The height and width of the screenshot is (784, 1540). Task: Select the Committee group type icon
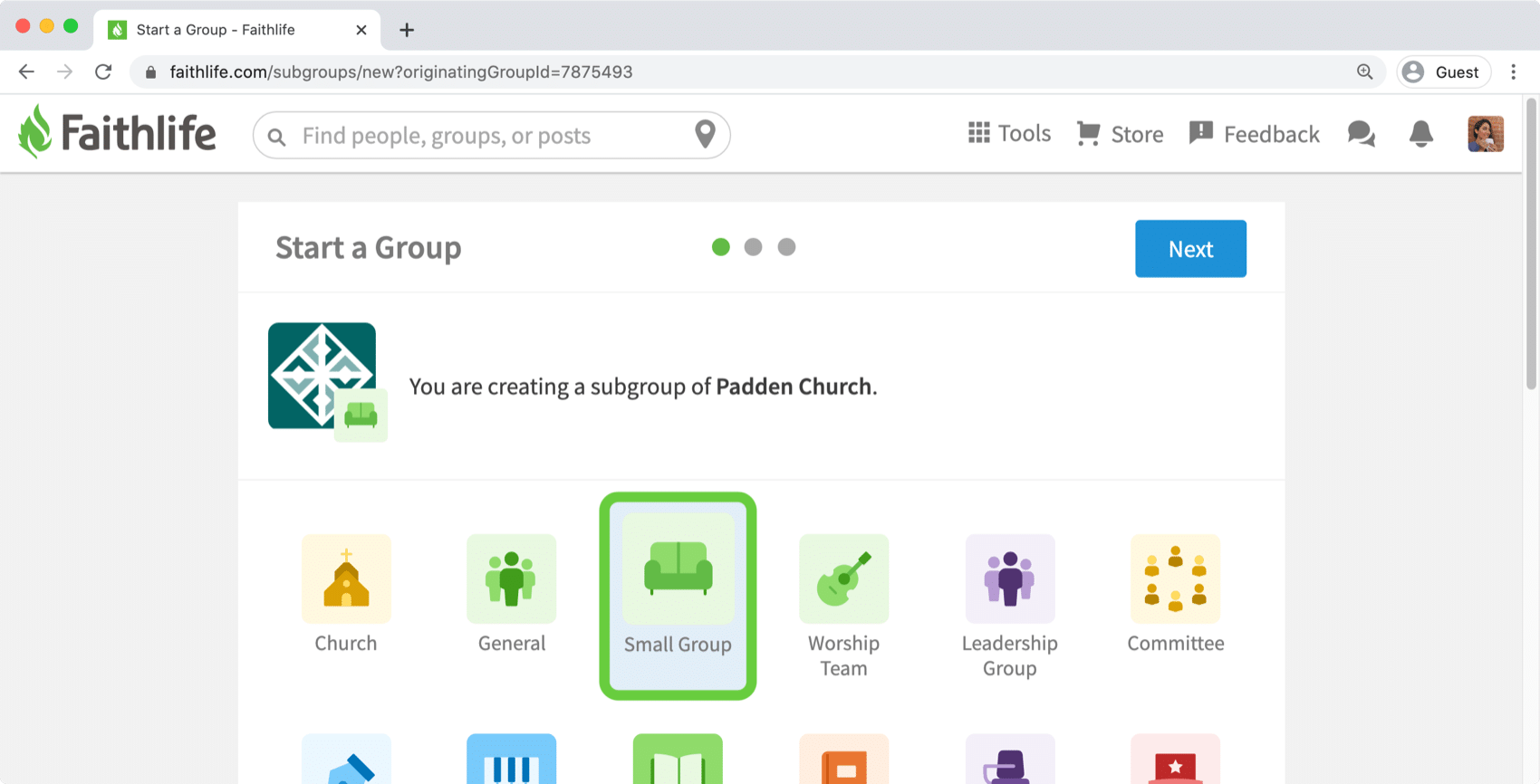pyautogui.click(x=1176, y=578)
